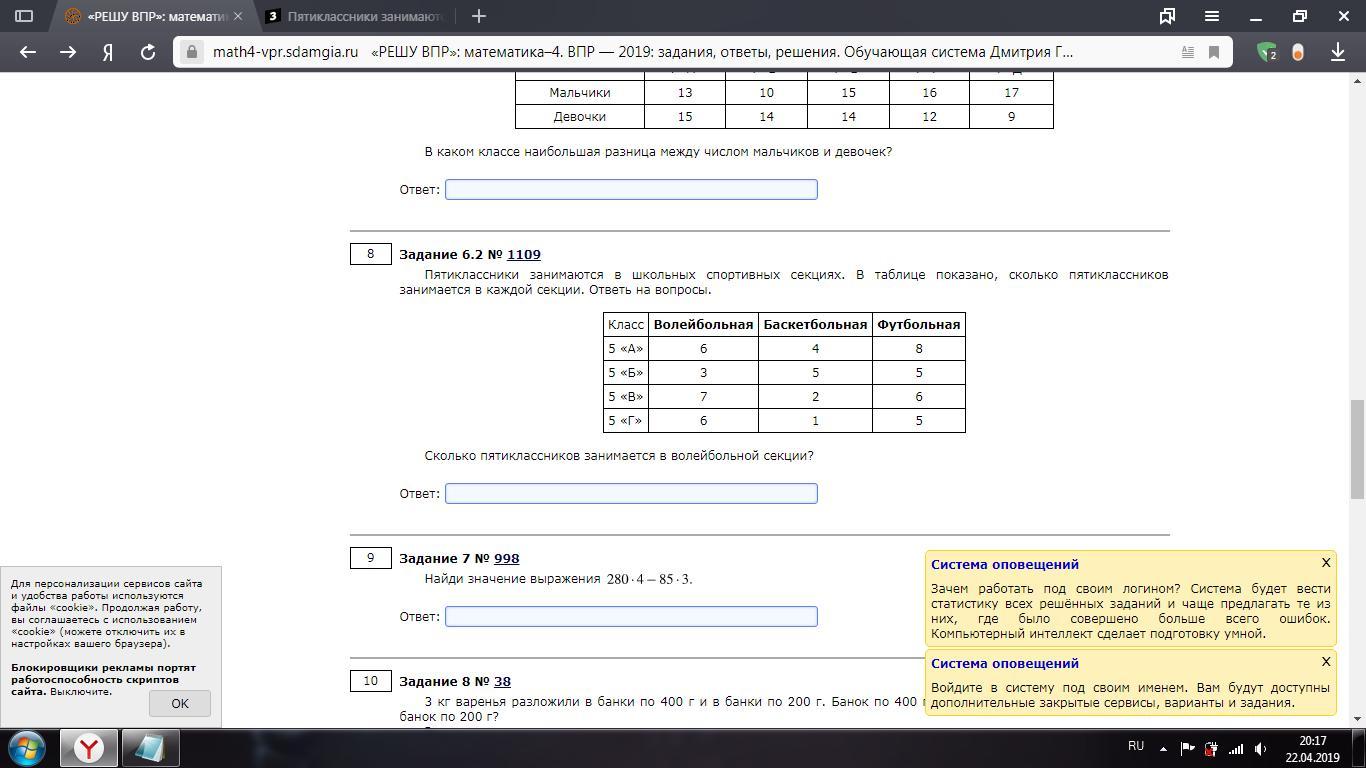
Task: Go forward with the right arrow
Action: [x=68, y=52]
